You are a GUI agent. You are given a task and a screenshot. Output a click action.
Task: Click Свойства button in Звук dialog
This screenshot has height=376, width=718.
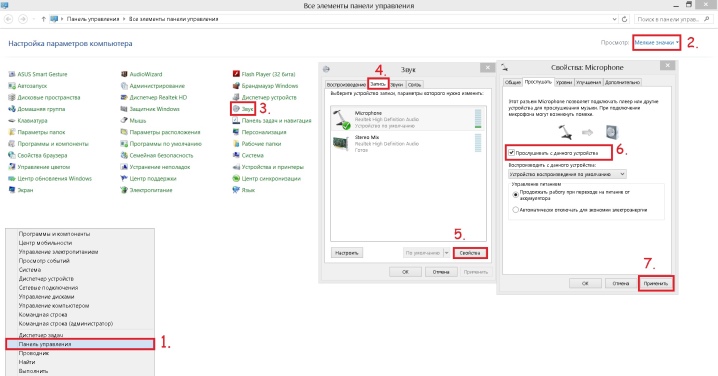[470, 253]
